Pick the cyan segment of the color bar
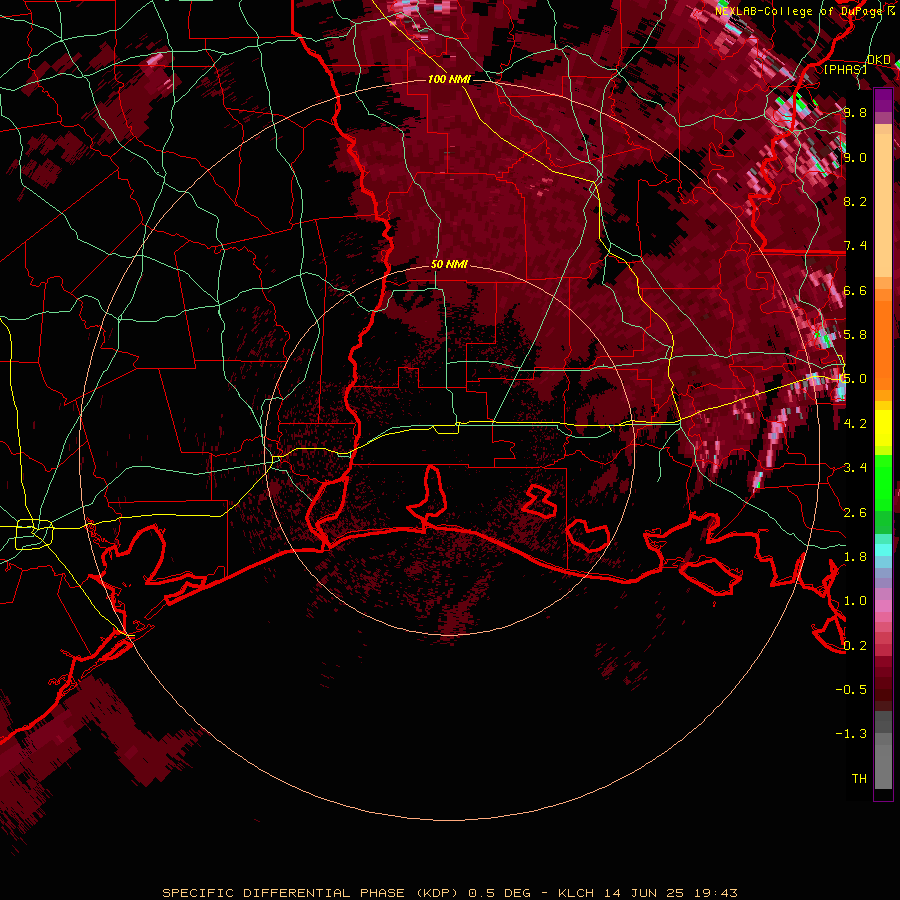Image resolution: width=900 pixels, height=900 pixels. (x=883, y=549)
